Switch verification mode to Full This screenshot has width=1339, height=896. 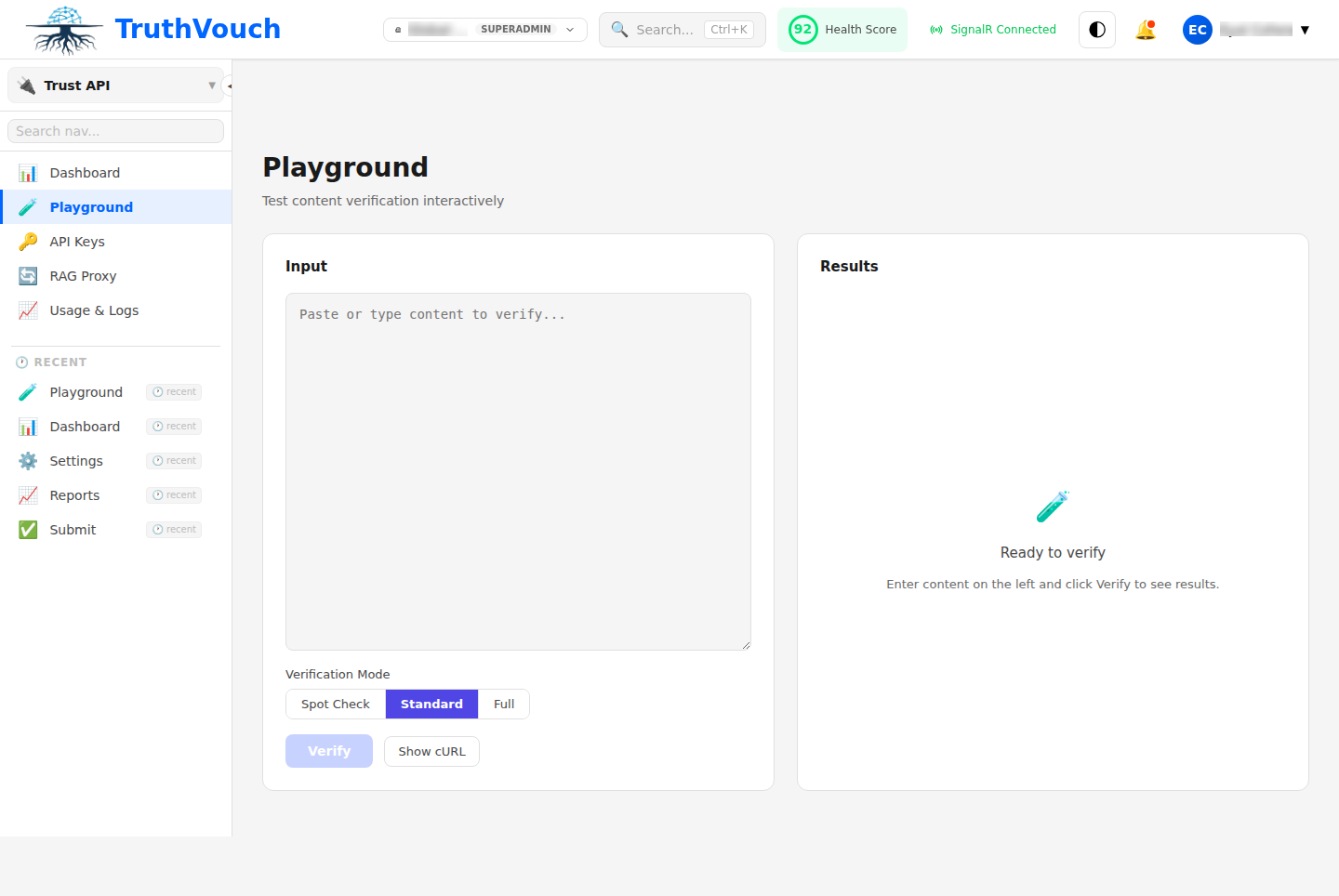click(x=503, y=704)
